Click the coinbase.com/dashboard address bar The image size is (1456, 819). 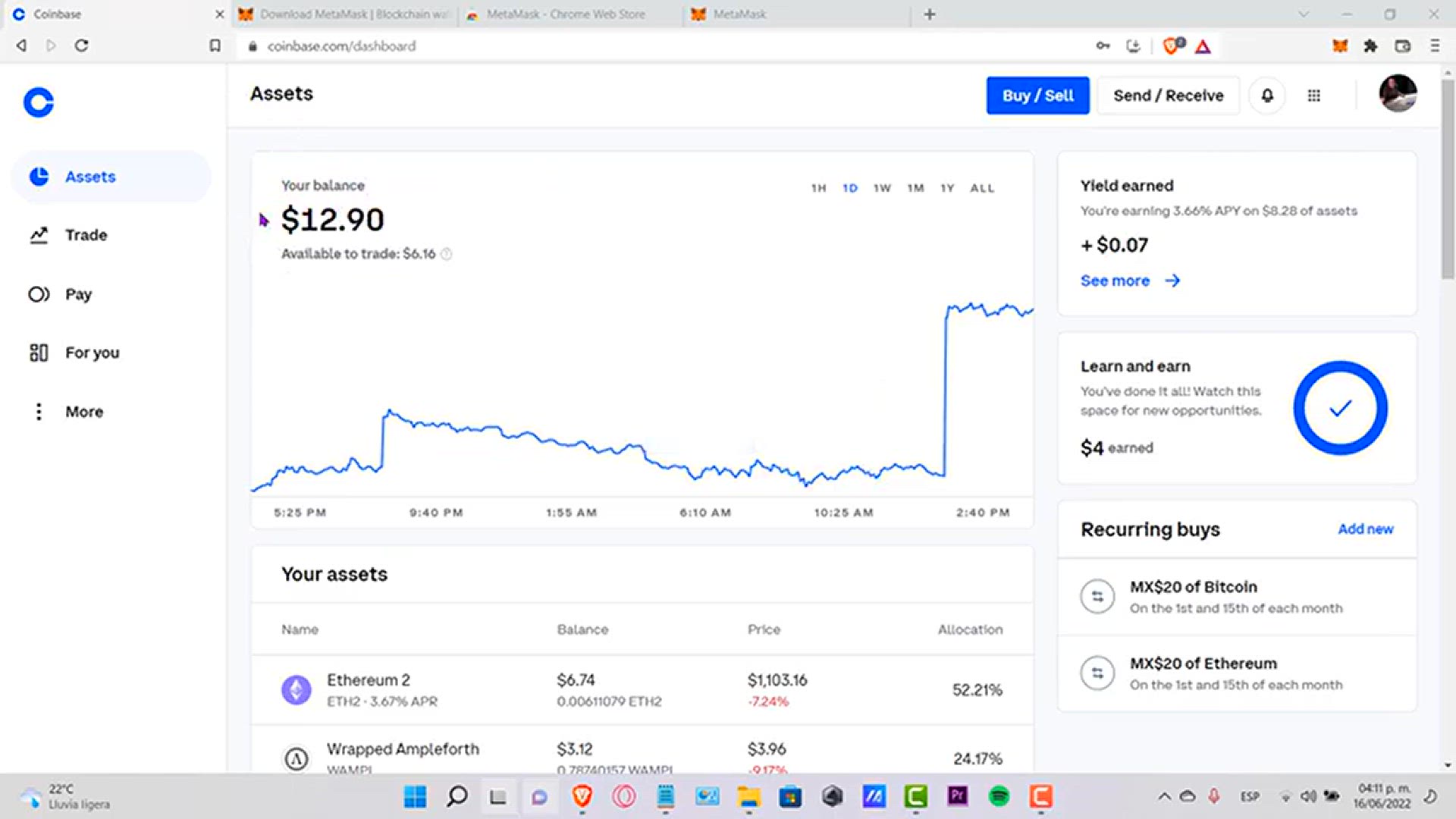[x=341, y=46]
